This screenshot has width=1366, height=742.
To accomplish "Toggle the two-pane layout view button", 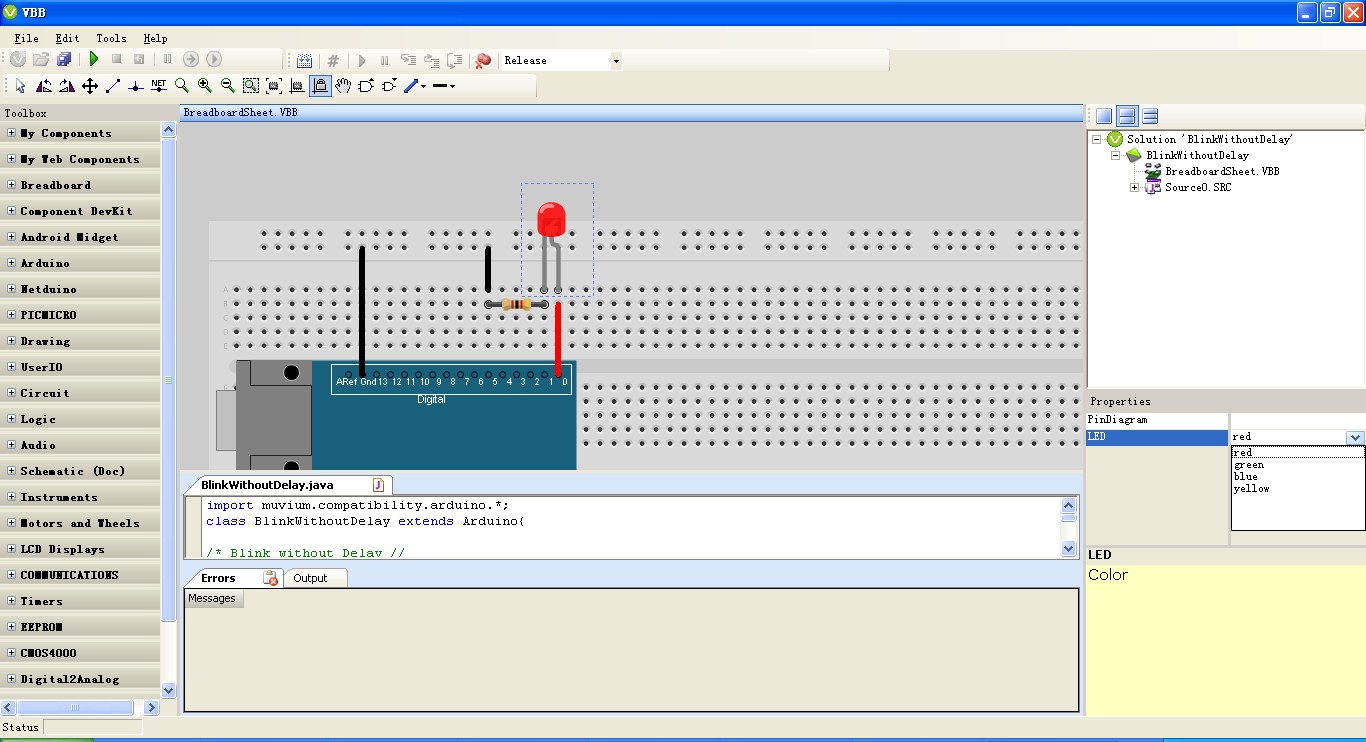I will [1127, 117].
